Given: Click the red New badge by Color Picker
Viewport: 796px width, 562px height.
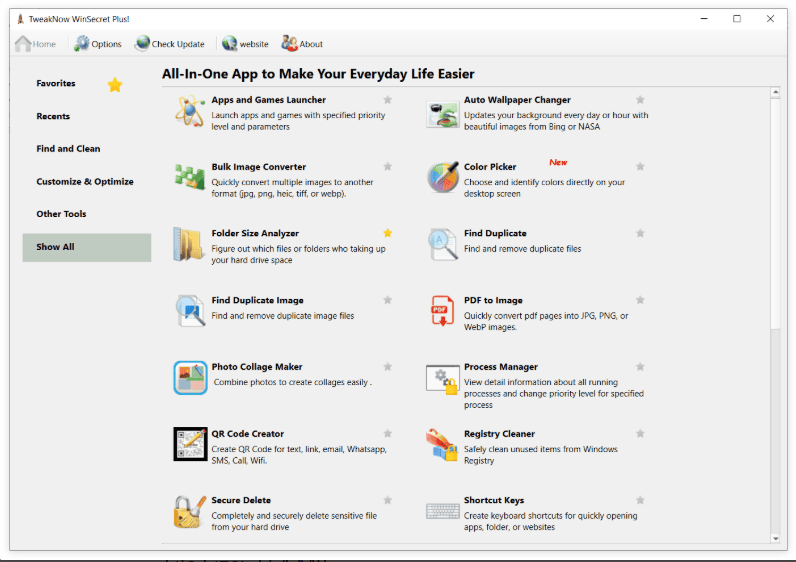Looking at the screenshot, I should coord(558,162).
